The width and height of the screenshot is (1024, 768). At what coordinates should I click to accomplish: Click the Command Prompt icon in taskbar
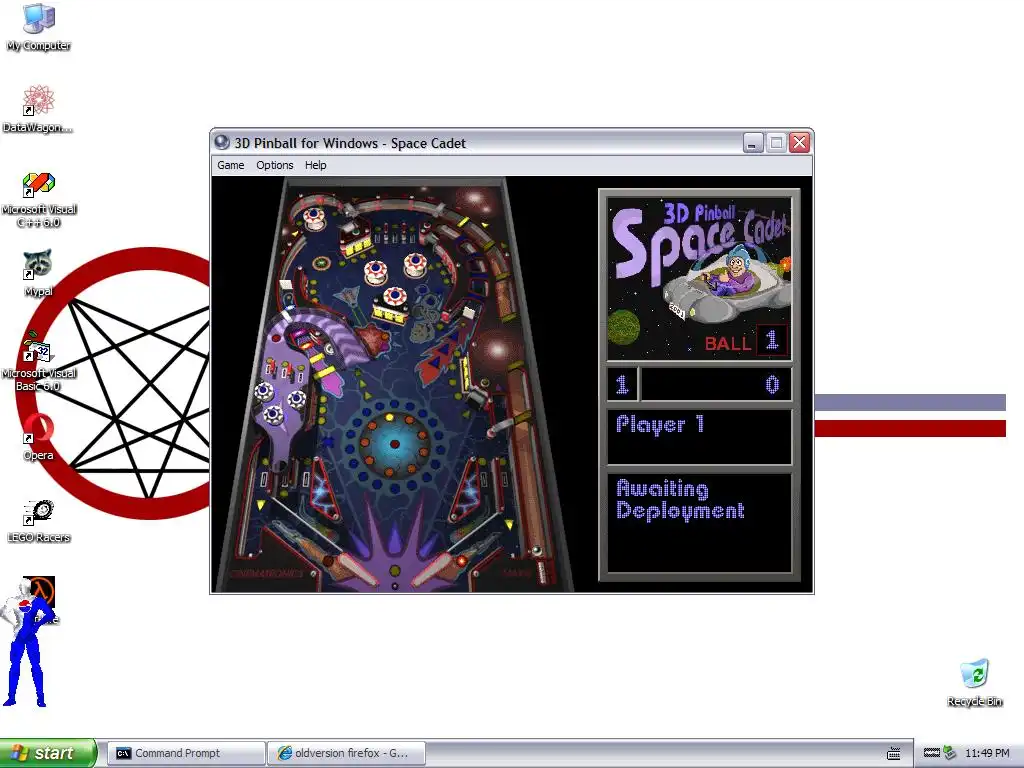pos(123,753)
